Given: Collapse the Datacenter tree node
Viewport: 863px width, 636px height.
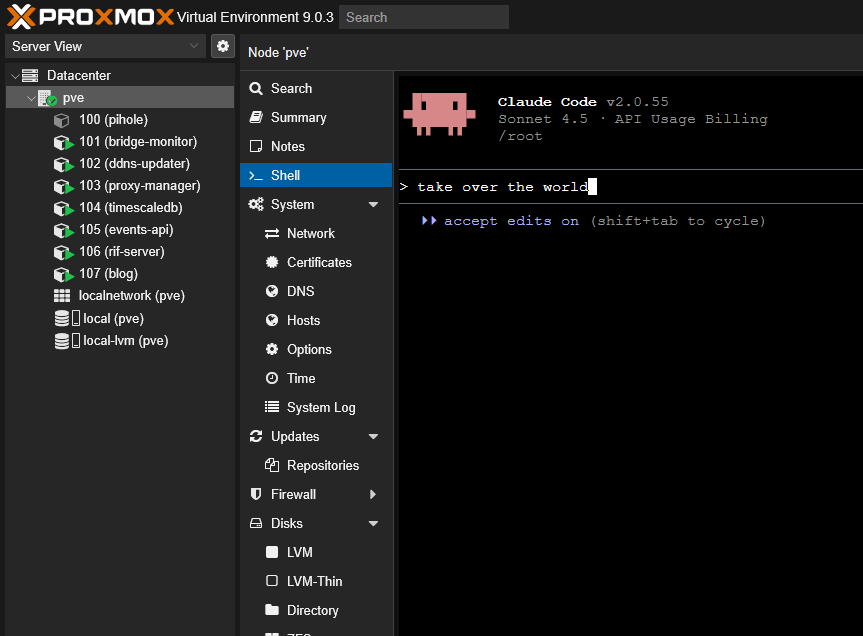Looking at the screenshot, I should tap(13, 76).
